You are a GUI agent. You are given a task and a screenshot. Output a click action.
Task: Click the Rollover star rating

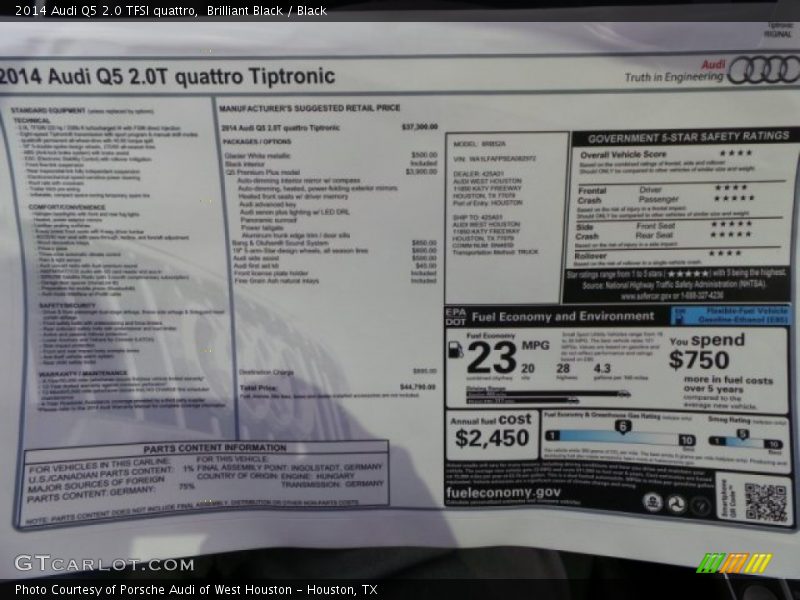pyautogui.click(x=725, y=253)
